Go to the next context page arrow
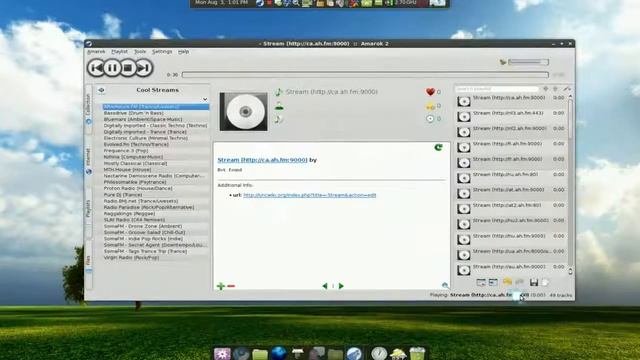 coord(341,286)
